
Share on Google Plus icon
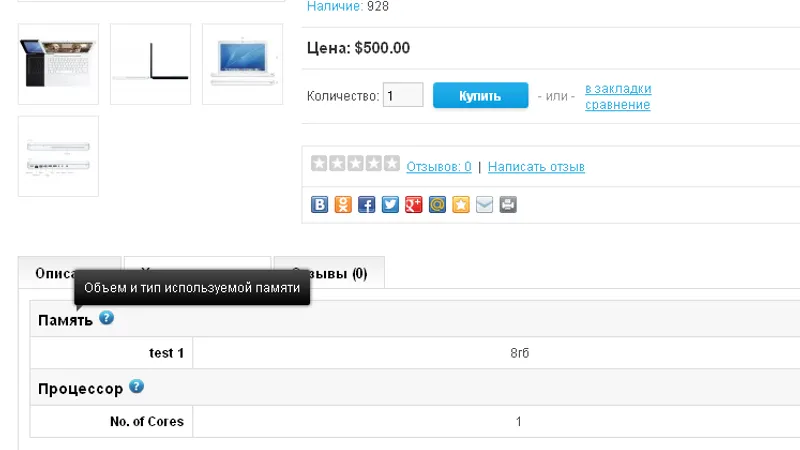[x=414, y=205]
